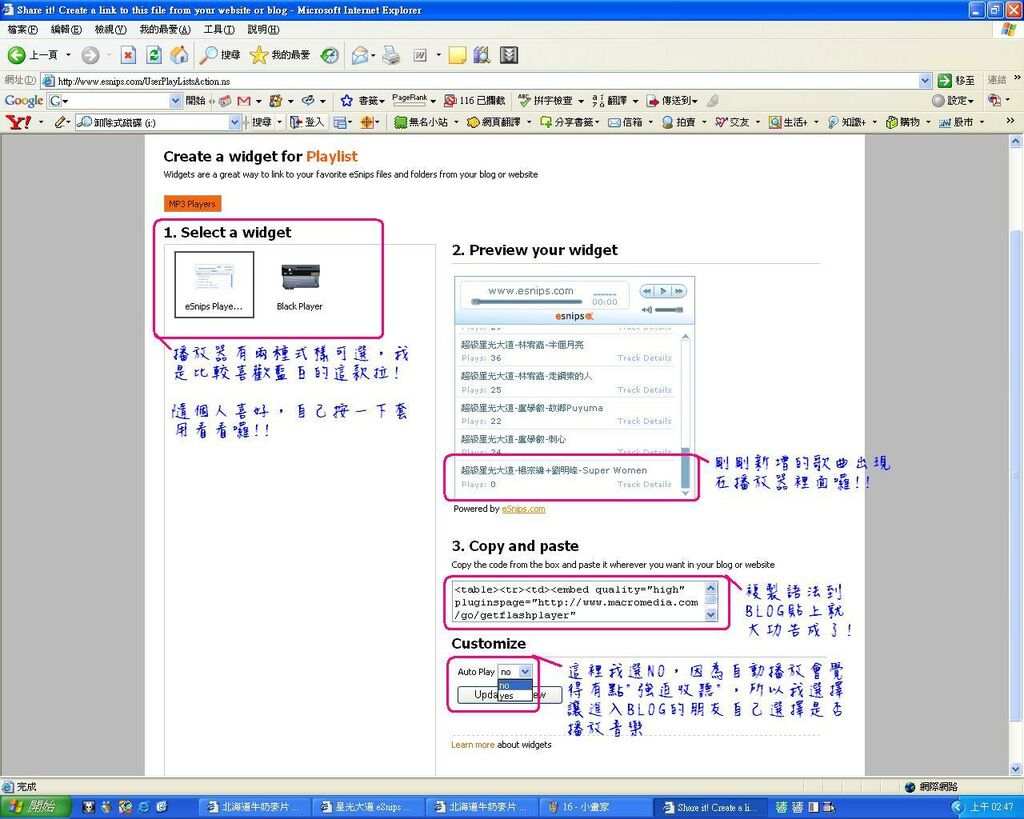Click play button in widget preview
The image size is (1024, 819).
[x=663, y=291]
